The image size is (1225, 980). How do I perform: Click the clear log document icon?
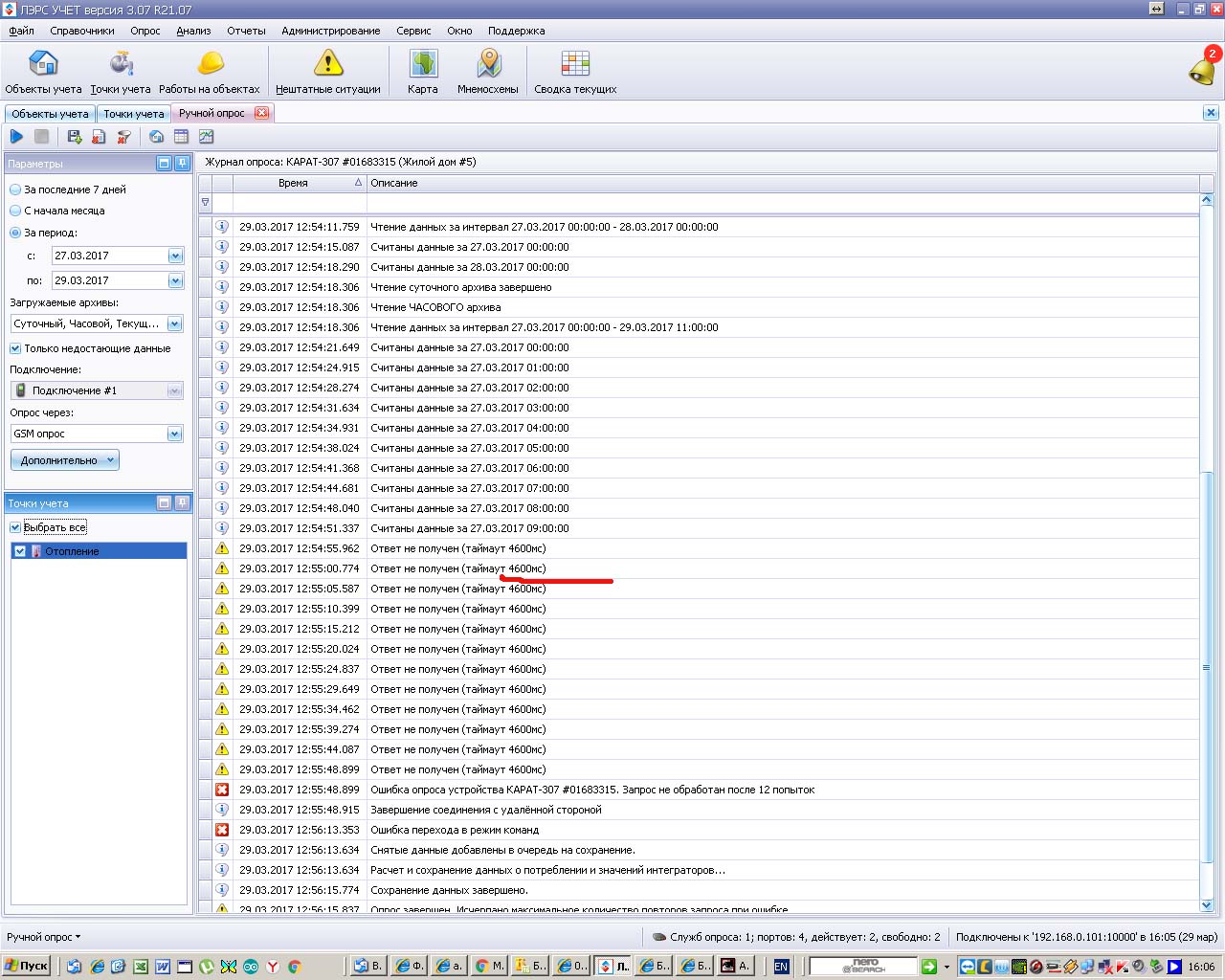(x=99, y=137)
